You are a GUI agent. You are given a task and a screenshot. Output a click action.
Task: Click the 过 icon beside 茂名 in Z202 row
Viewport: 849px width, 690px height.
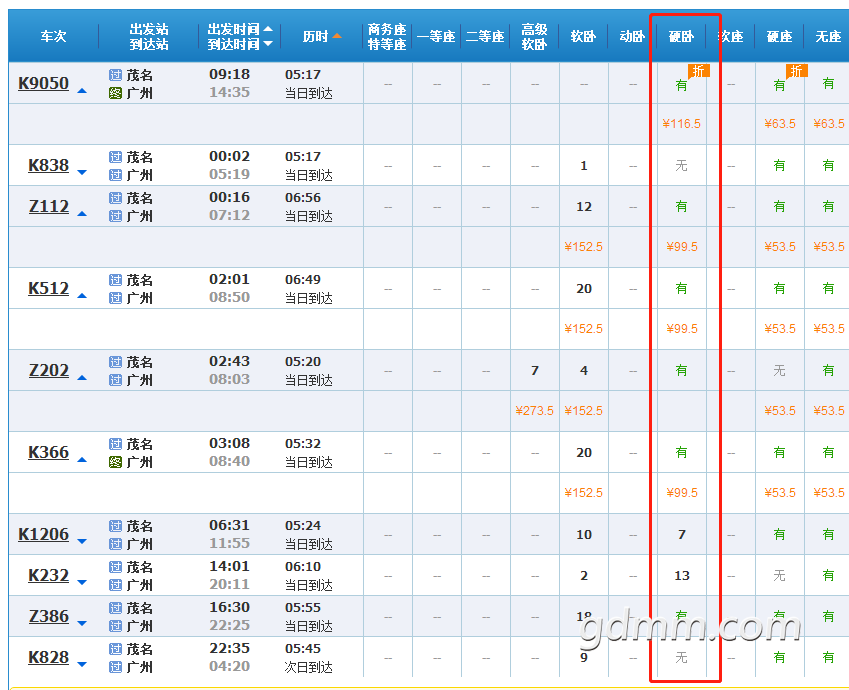[x=115, y=362]
